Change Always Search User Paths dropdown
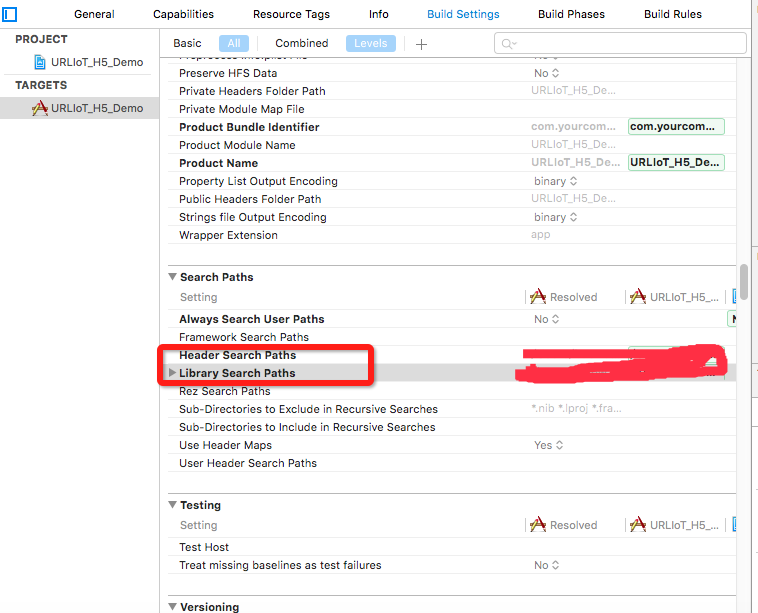The height and width of the screenshot is (613, 758). coord(547,319)
